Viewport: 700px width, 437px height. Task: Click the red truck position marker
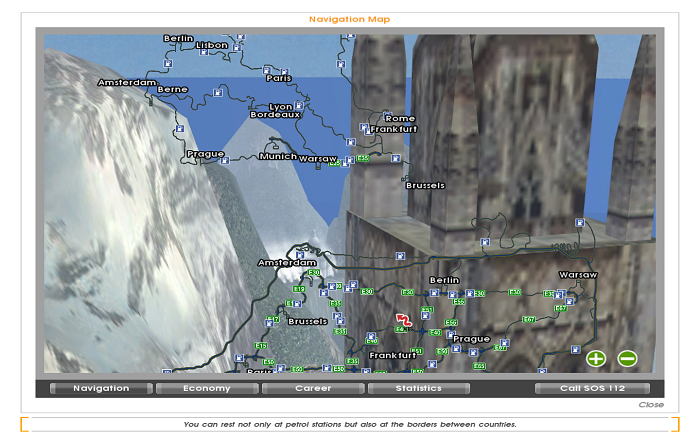(x=403, y=317)
